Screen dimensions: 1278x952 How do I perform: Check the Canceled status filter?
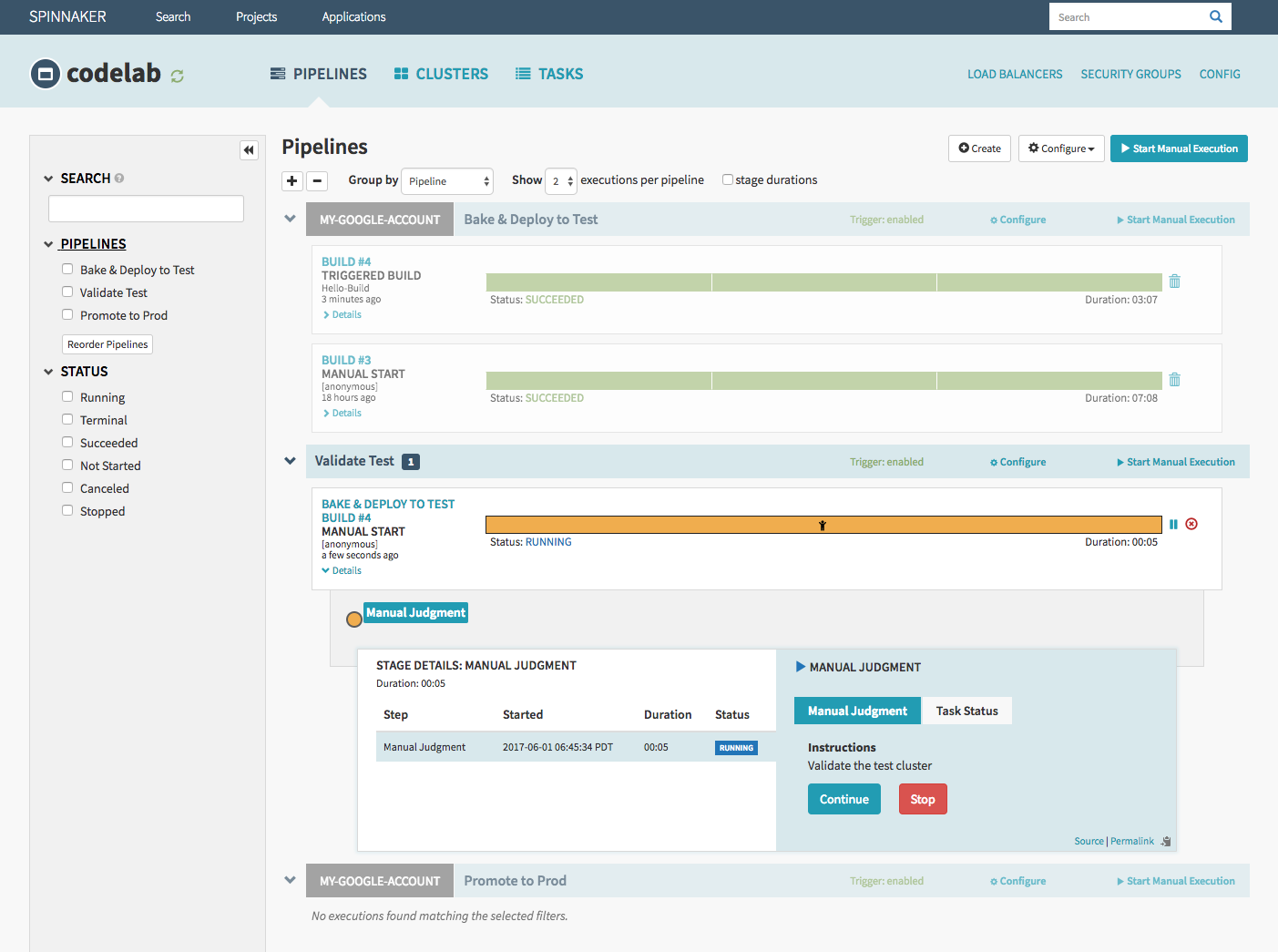coord(67,487)
